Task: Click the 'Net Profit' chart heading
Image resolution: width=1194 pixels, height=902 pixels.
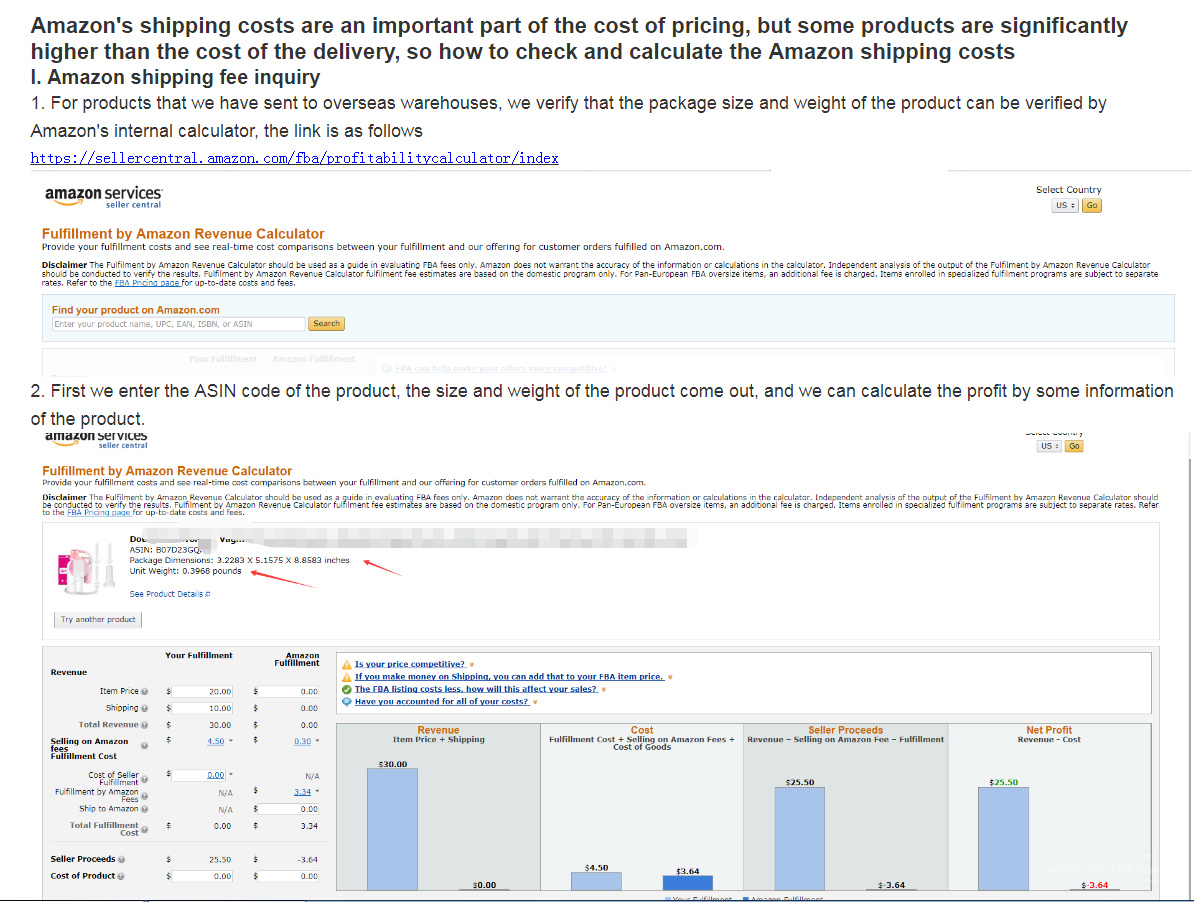Action: click(x=1049, y=730)
